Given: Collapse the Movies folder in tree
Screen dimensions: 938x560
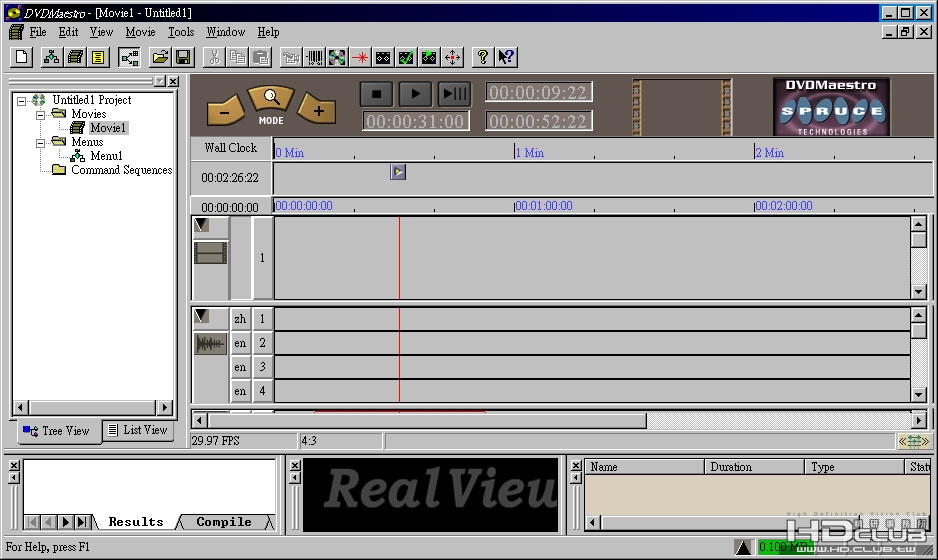Looking at the screenshot, I should tap(40, 114).
